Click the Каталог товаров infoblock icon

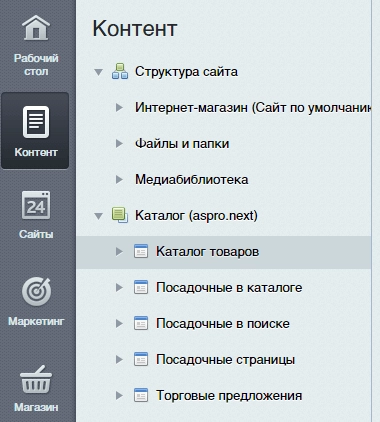[141, 251]
